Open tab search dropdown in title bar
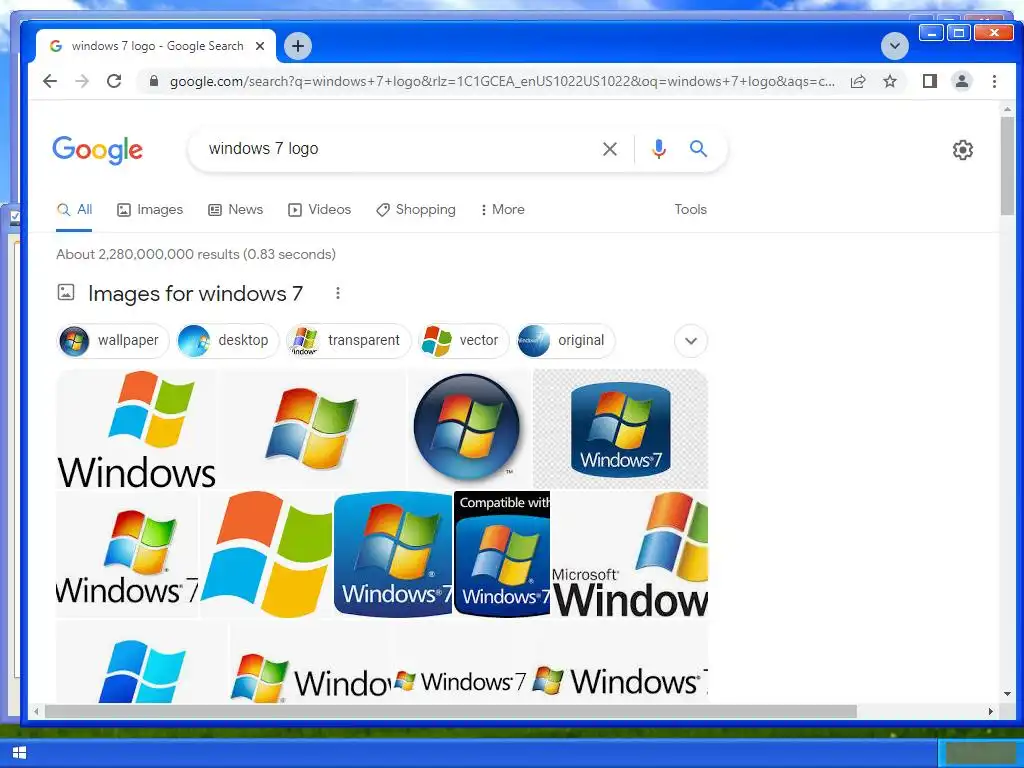The width and height of the screenshot is (1024, 768). point(895,46)
